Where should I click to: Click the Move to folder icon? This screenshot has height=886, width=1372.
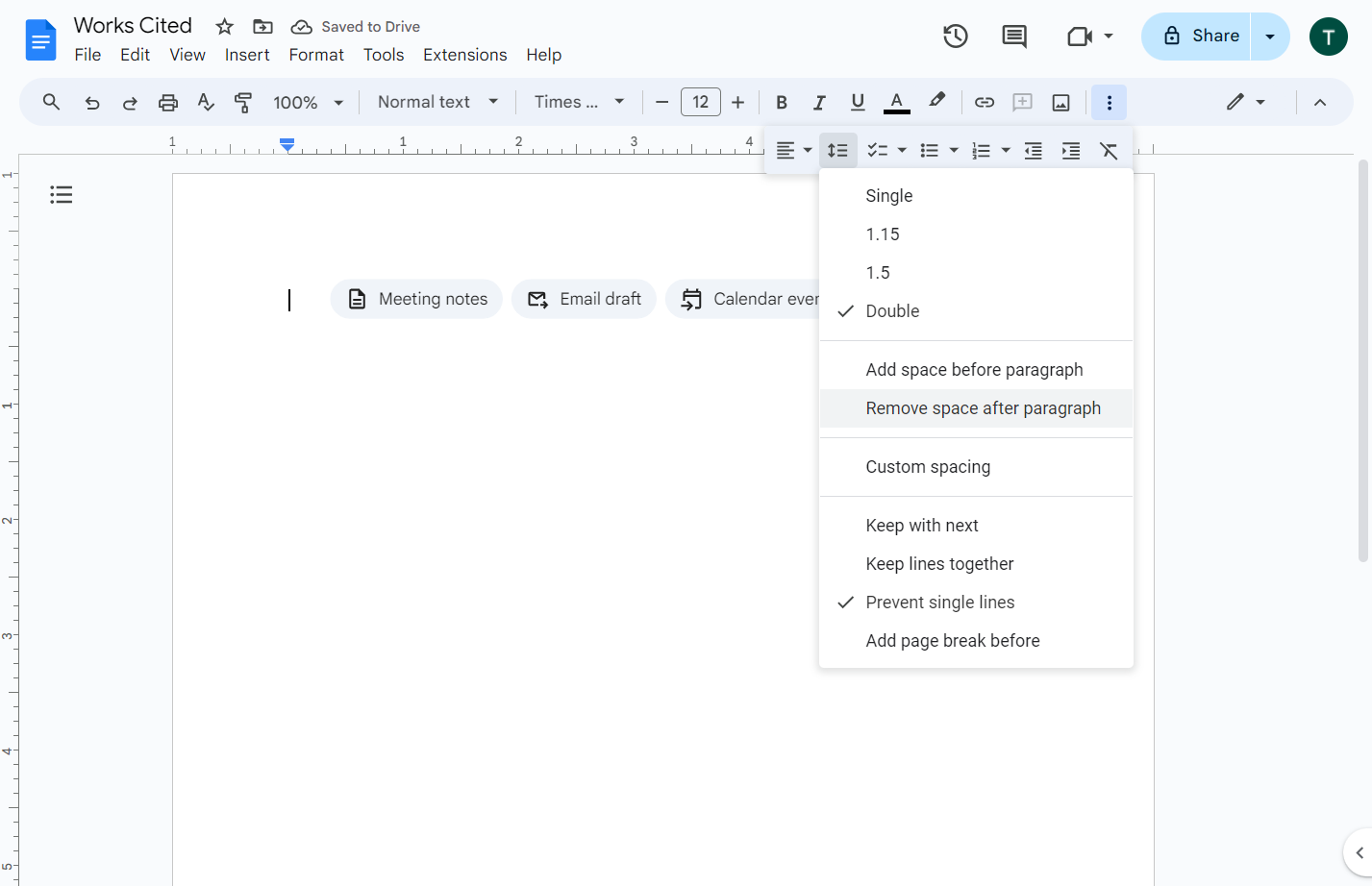262,27
